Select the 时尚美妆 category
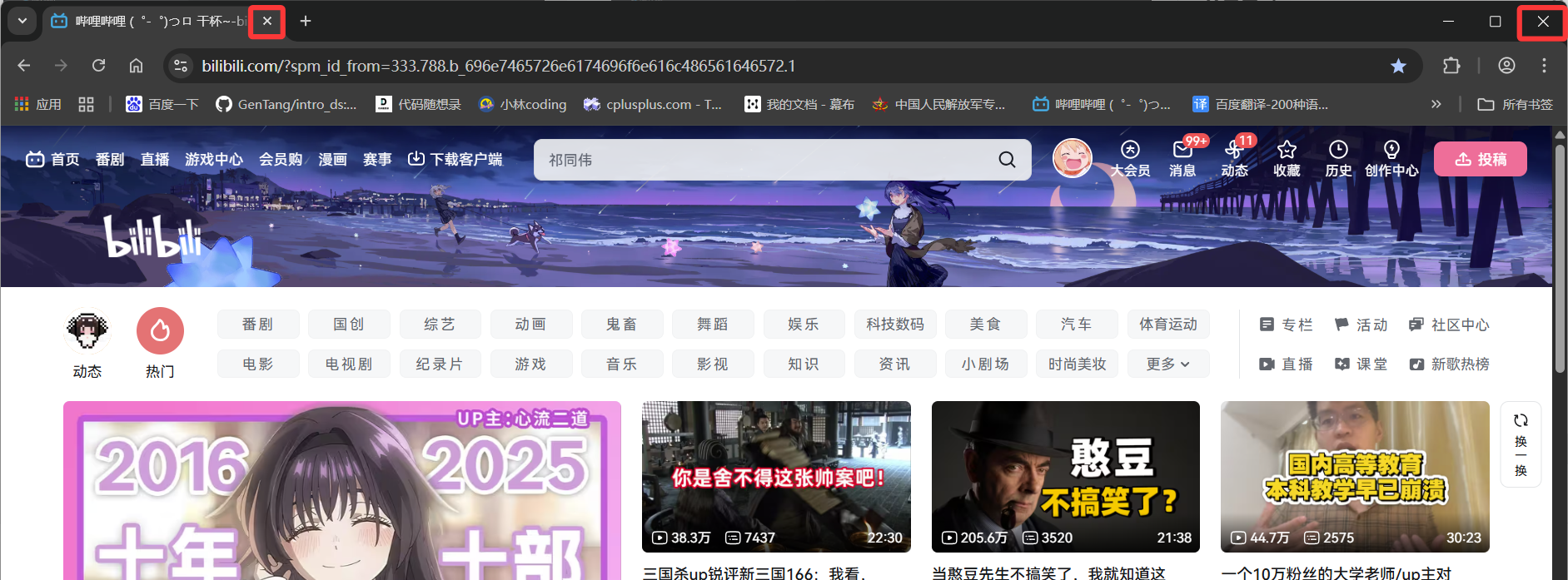The height and width of the screenshot is (580, 1568). (1078, 364)
